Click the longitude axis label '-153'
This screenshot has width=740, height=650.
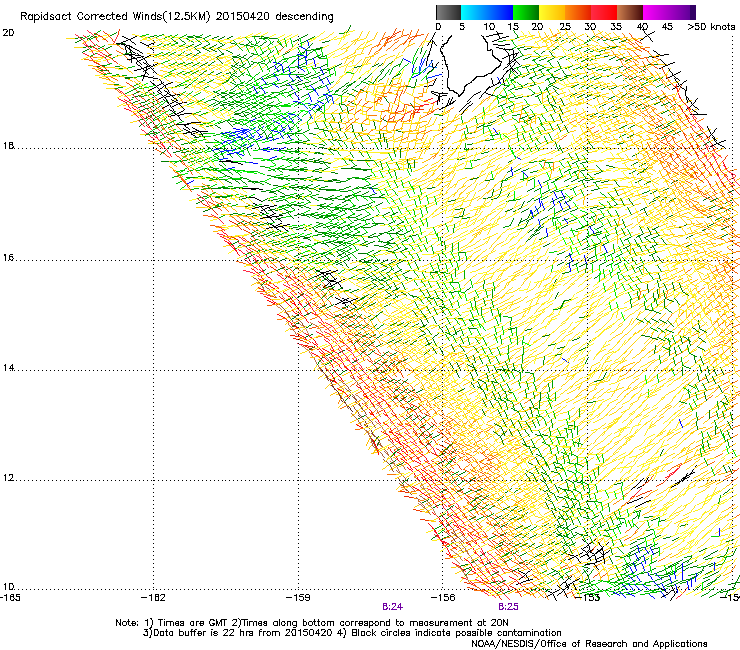588,598
